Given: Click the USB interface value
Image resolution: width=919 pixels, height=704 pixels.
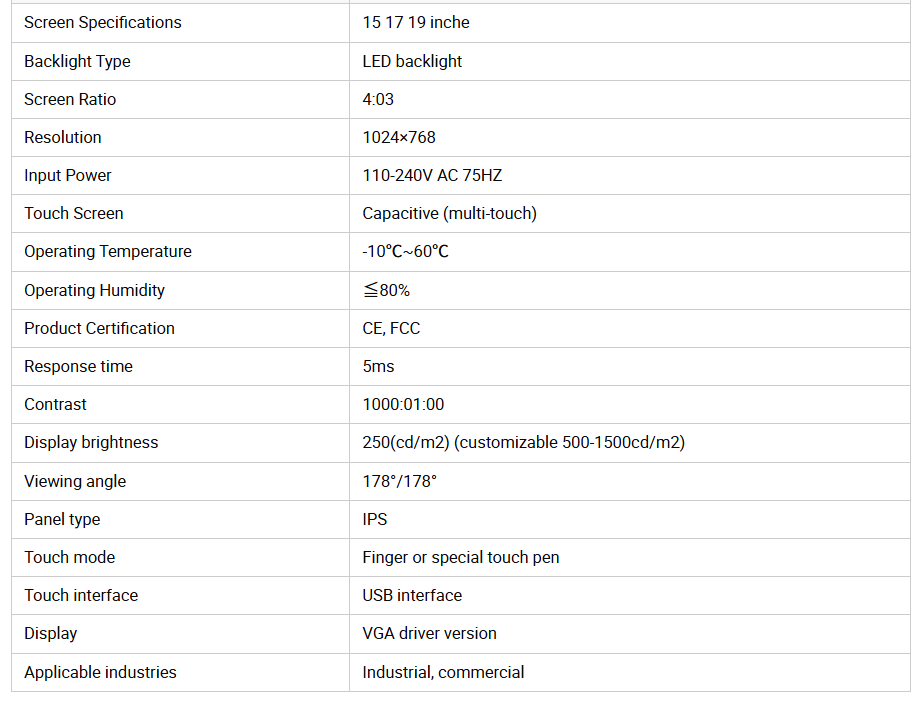Looking at the screenshot, I should coord(412,595).
